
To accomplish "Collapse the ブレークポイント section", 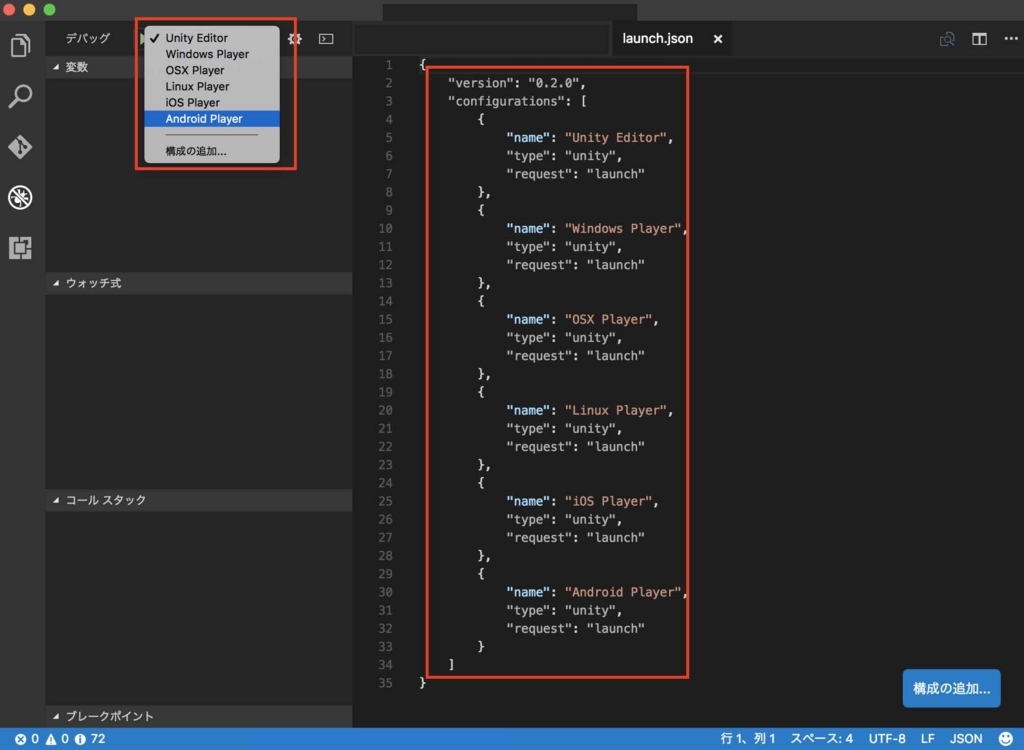I will click(x=199, y=716).
